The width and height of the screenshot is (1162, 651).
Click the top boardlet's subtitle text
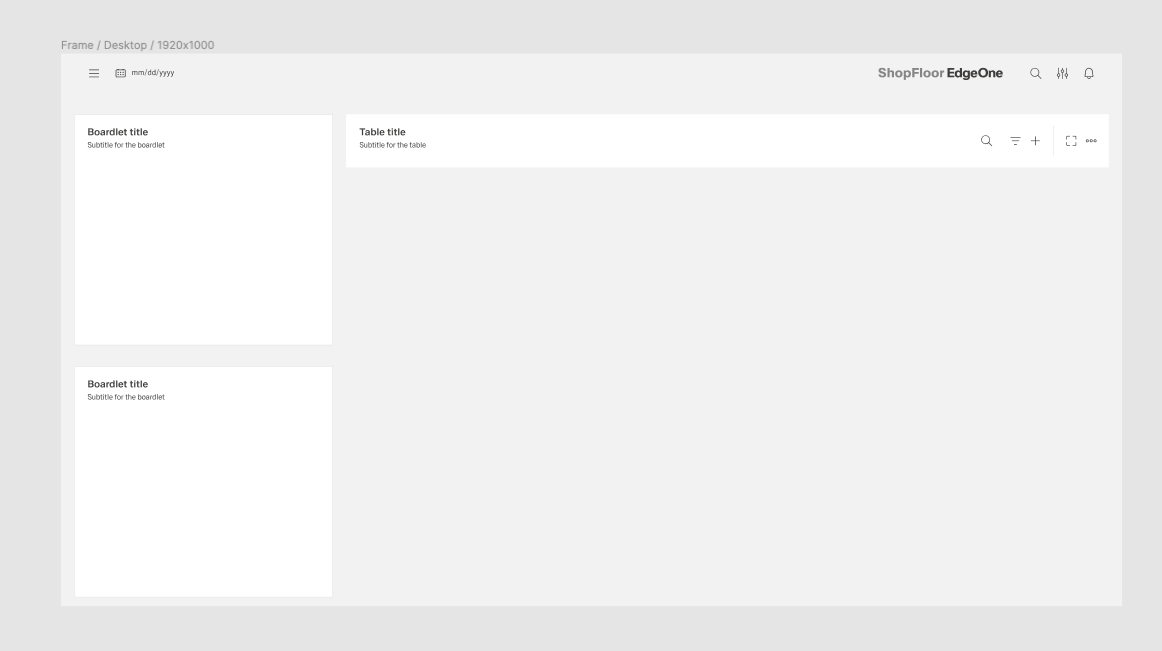(x=126, y=145)
